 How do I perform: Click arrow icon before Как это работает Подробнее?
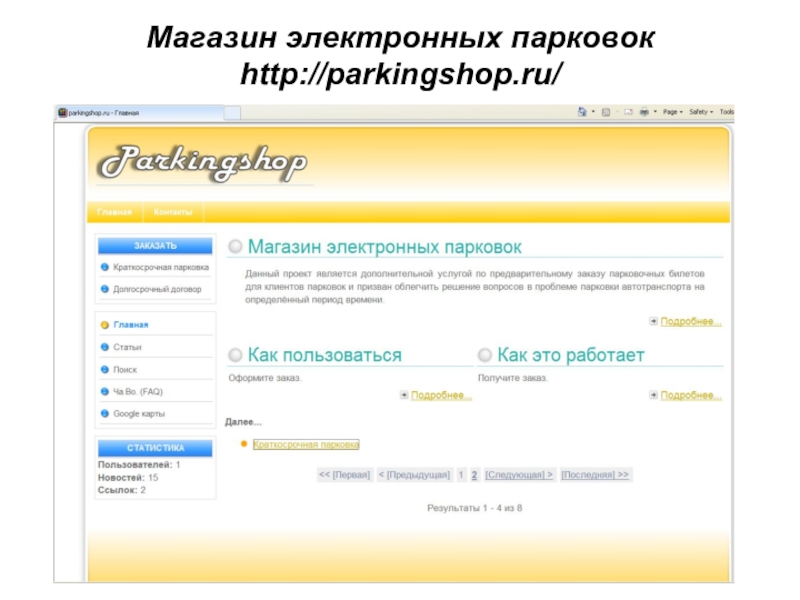click(653, 395)
